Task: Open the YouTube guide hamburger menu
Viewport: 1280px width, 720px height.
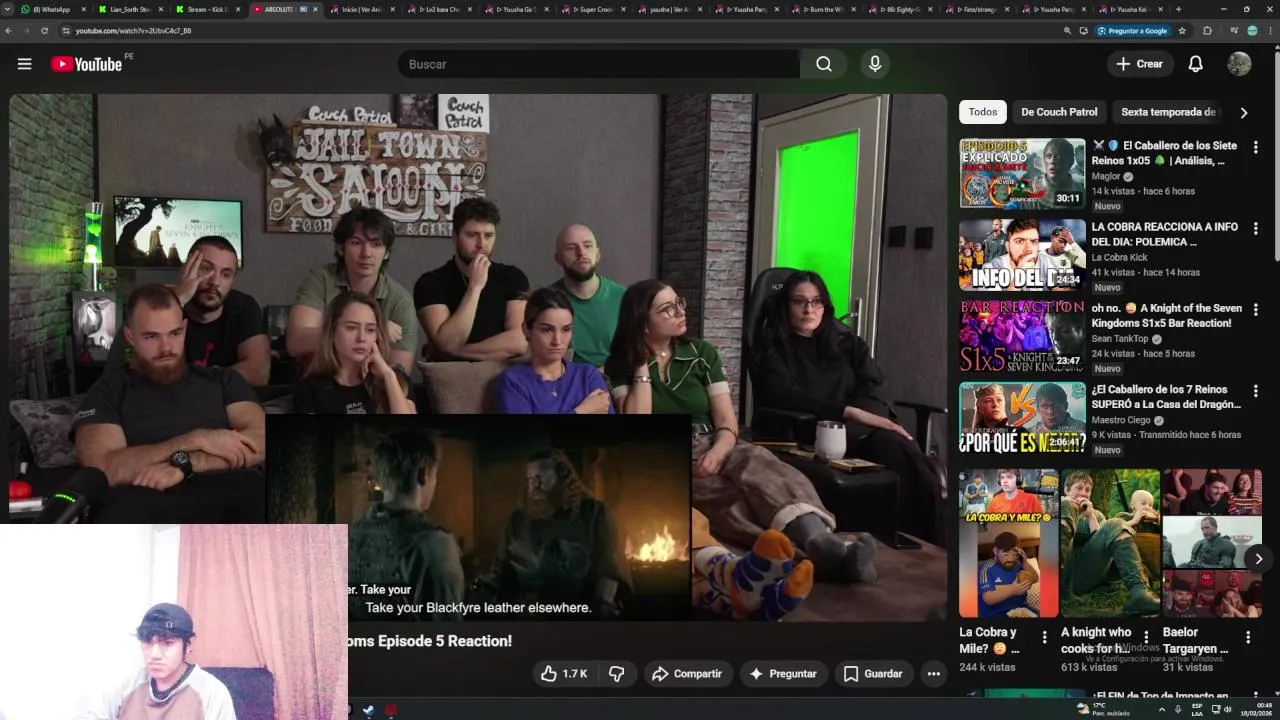Action: (24, 64)
